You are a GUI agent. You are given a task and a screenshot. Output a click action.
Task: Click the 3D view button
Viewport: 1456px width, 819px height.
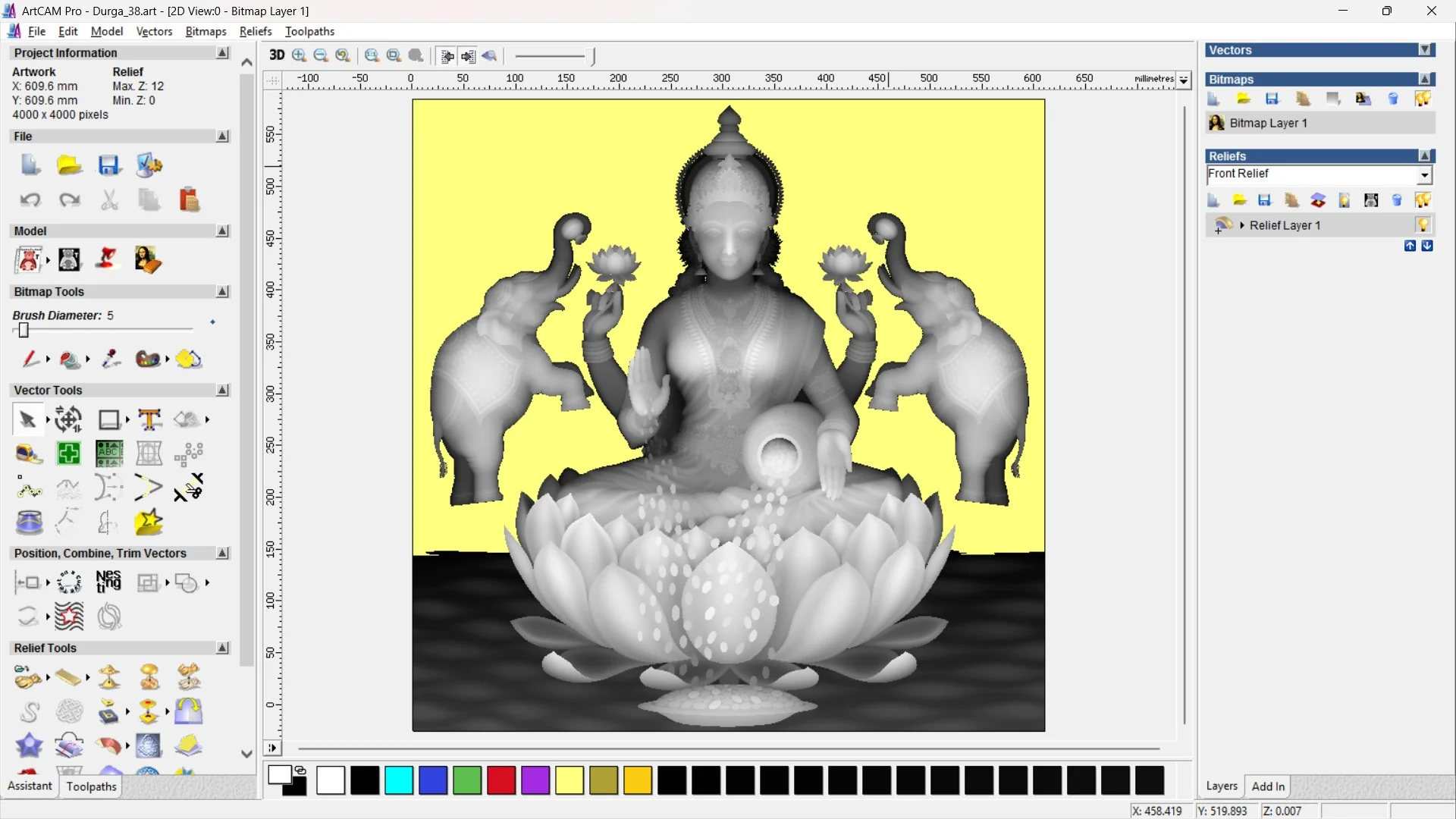coord(277,55)
